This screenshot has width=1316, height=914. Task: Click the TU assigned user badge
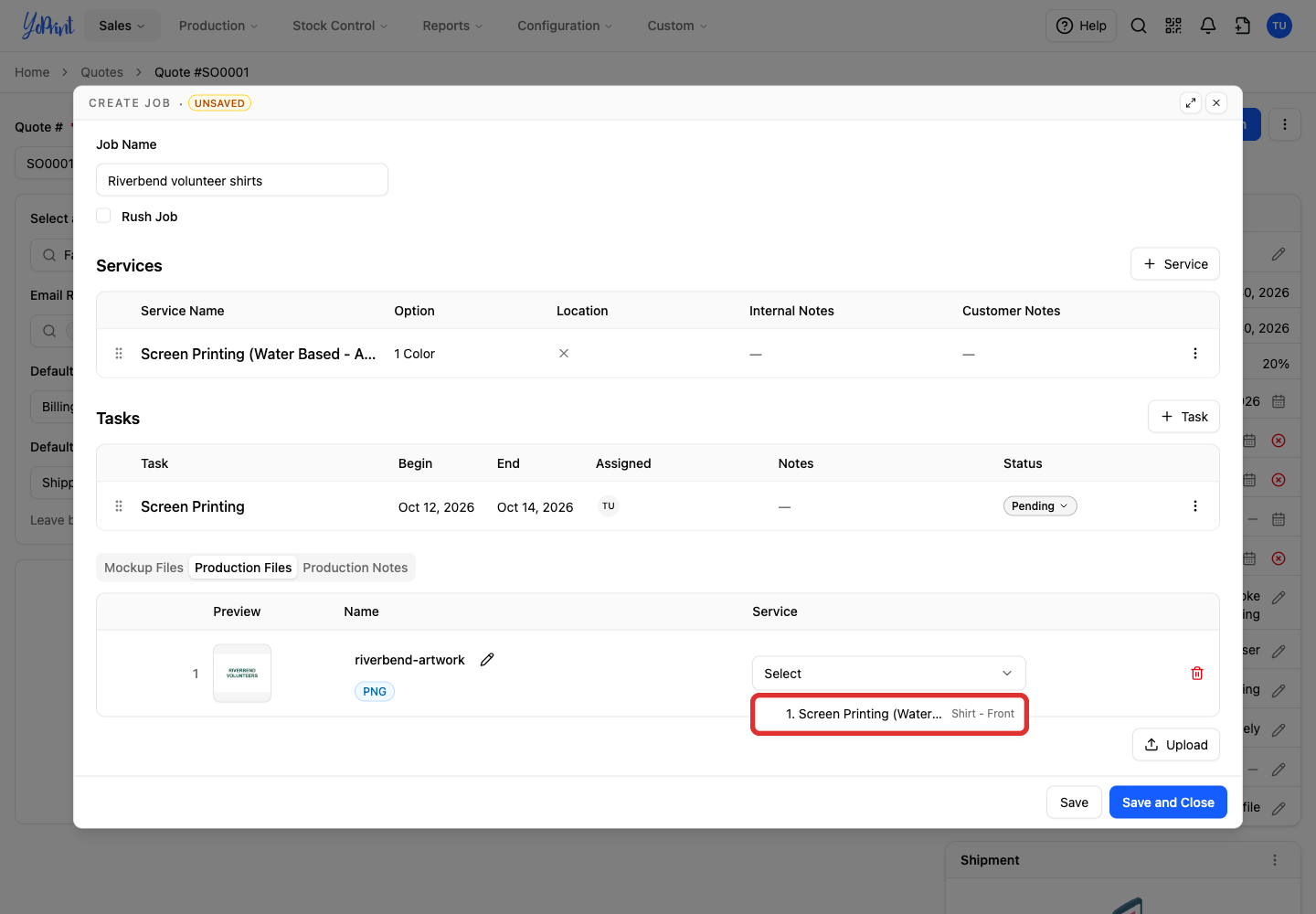pos(609,506)
